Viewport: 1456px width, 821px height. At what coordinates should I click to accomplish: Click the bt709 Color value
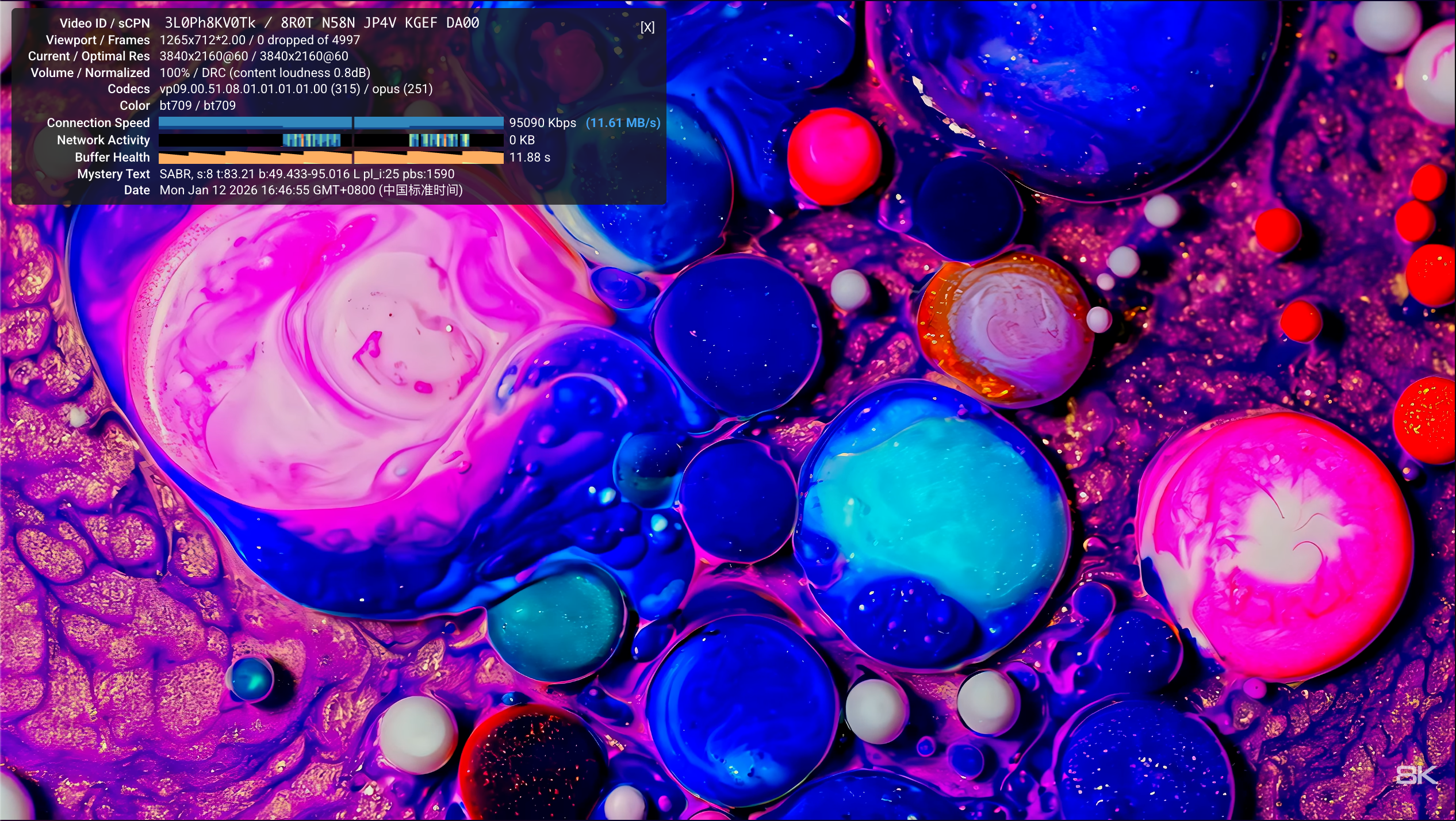(x=197, y=106)
